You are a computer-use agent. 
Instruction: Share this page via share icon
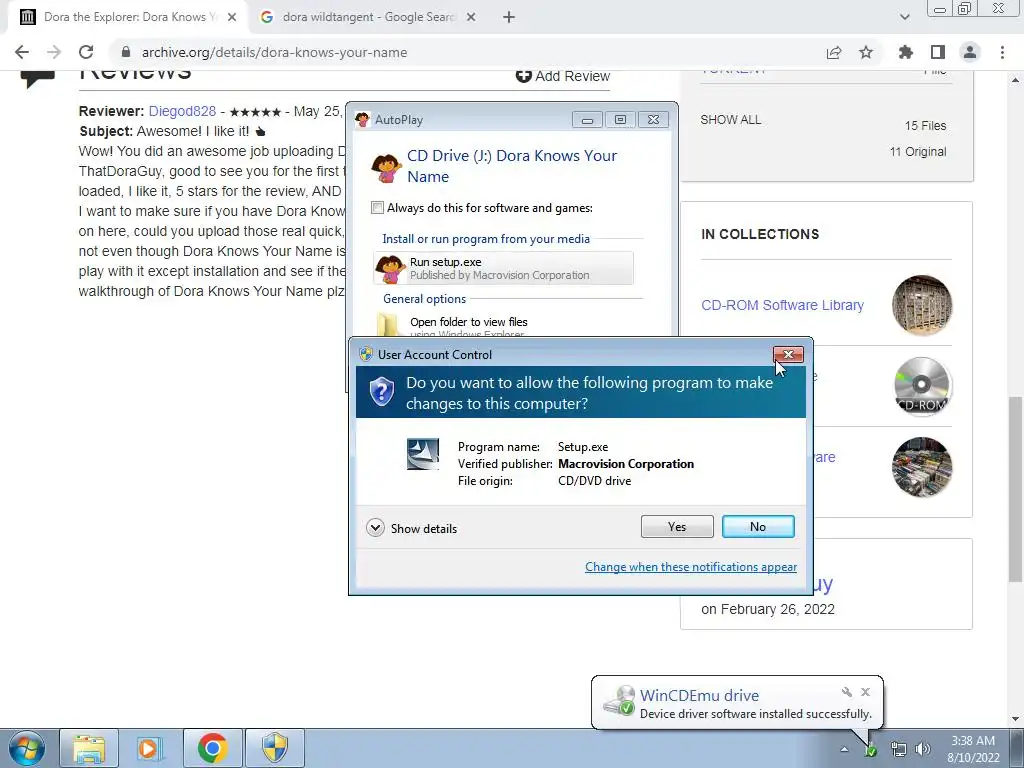click(834, 52)
